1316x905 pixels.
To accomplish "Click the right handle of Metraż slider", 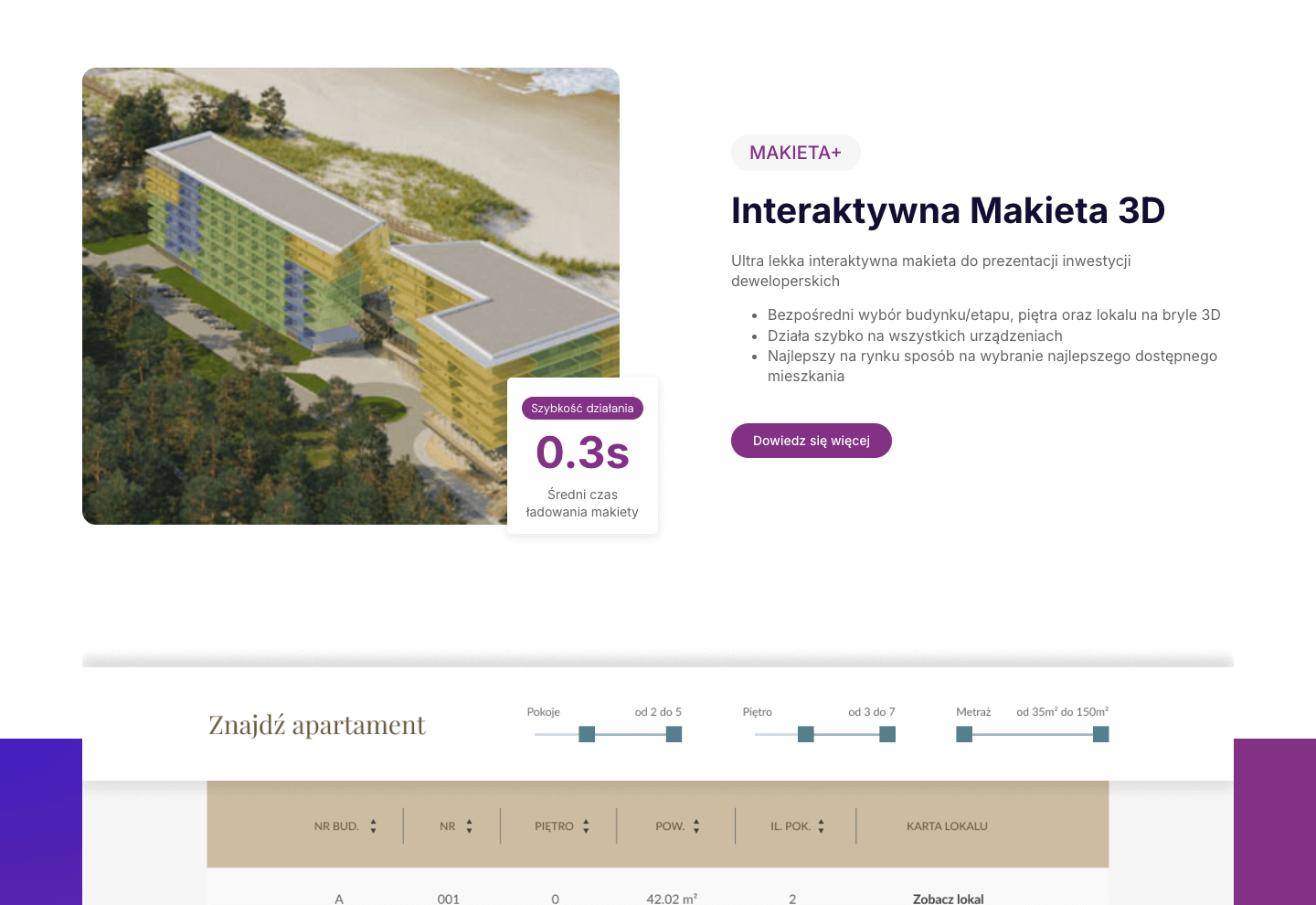I will [1100, 734].
